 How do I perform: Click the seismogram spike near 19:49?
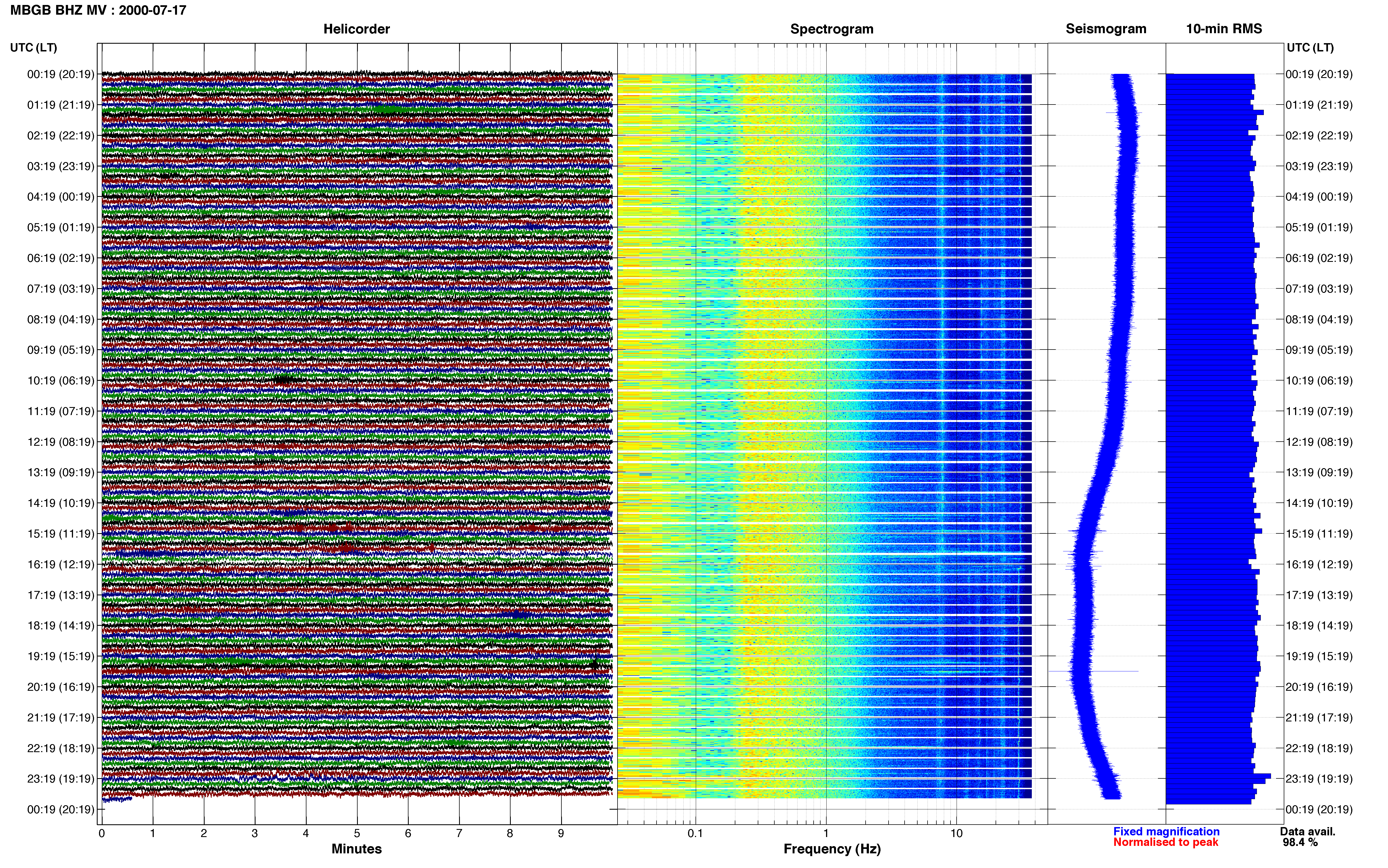[1093, 671]
